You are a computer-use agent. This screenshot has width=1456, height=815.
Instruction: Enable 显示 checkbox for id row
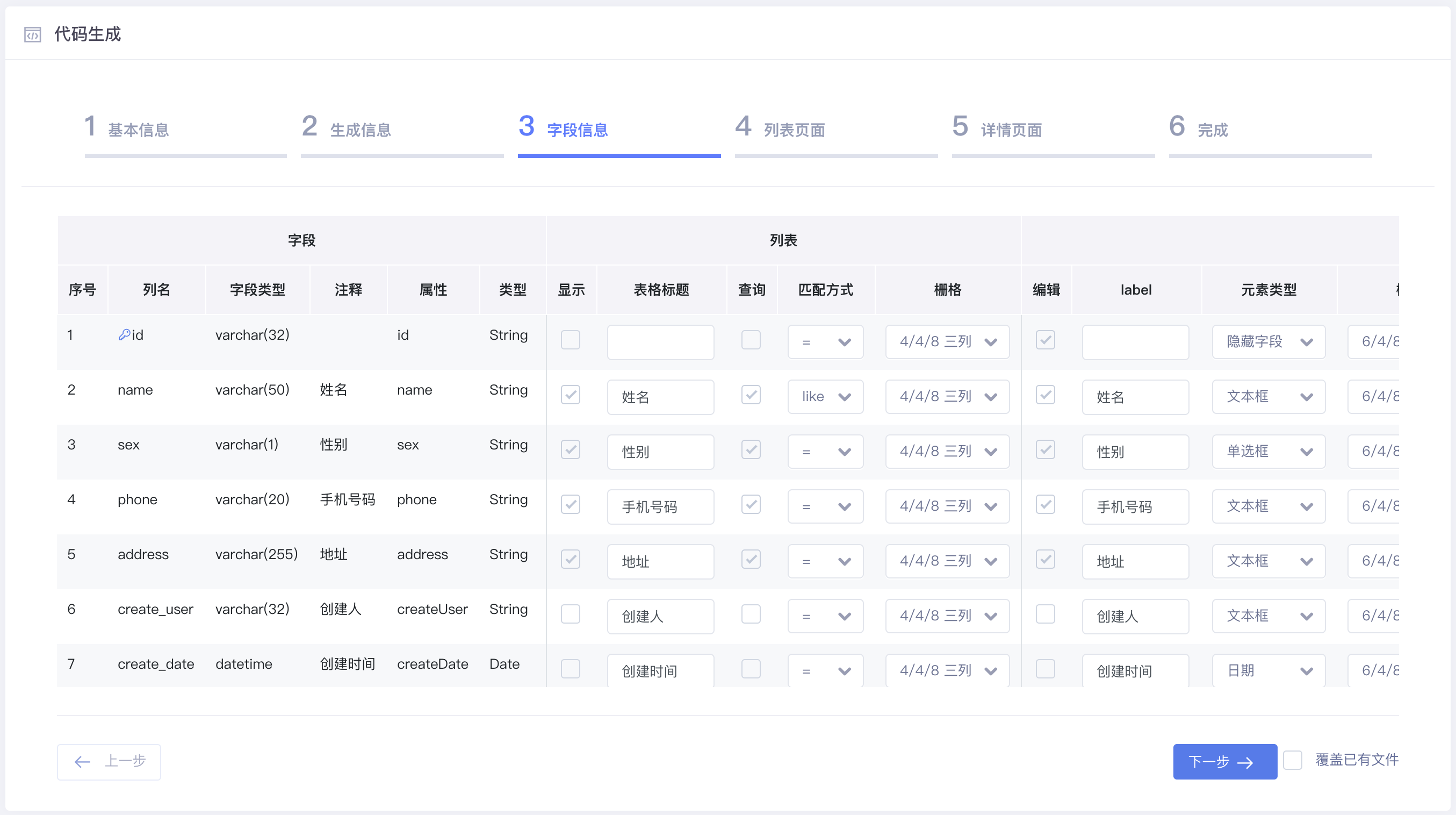coord(570,340)
